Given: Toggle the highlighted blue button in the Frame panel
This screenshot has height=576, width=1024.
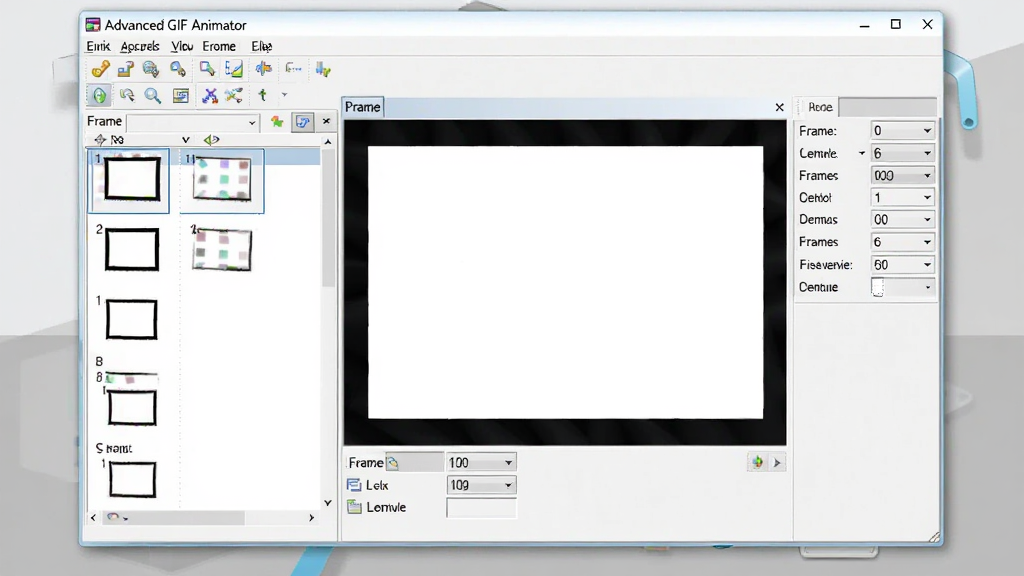Looking at the screenshot, I should tap(302, 121).
